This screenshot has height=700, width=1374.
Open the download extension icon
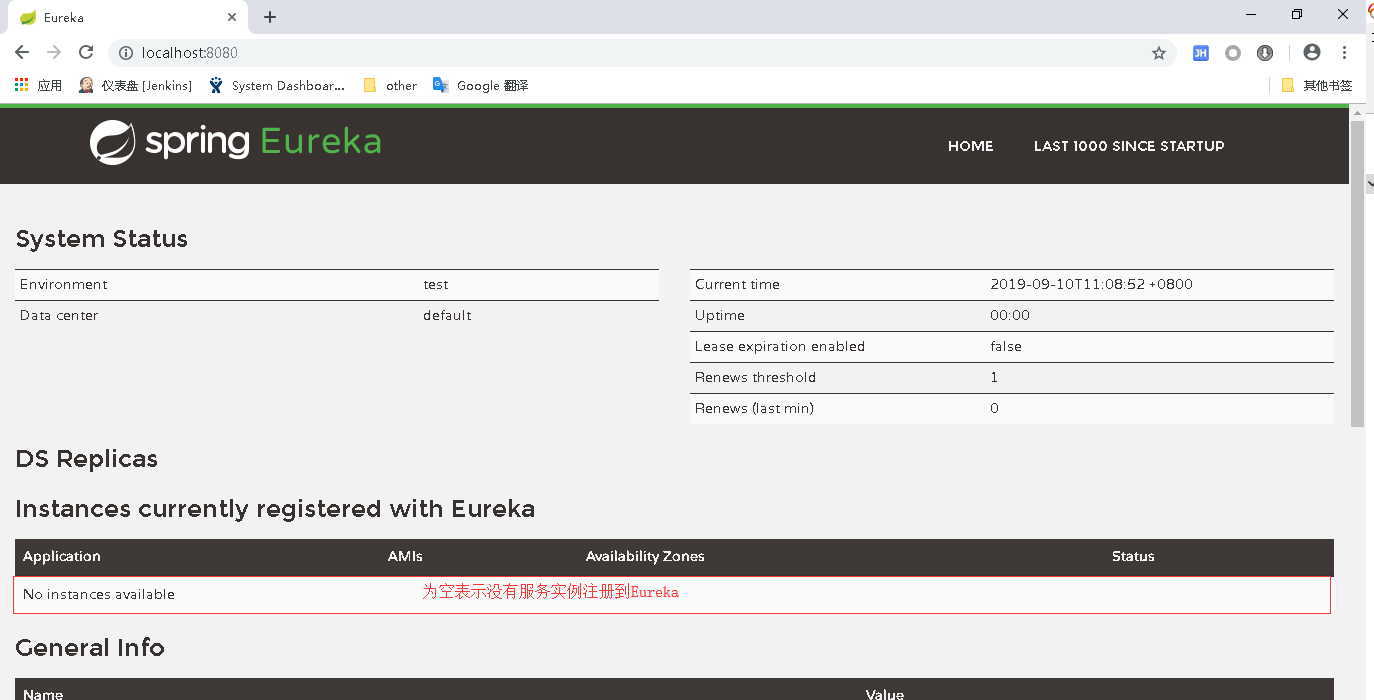[1265, 53]
